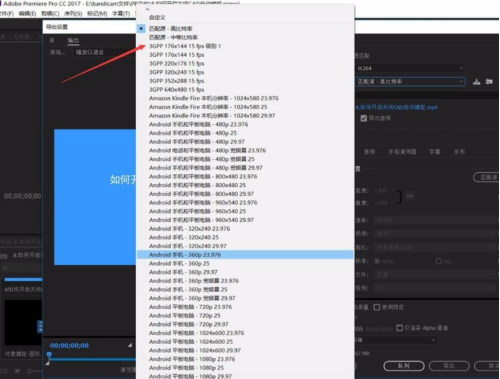Click the playhead marker on the export preview timeline

[x=49, y=354]
